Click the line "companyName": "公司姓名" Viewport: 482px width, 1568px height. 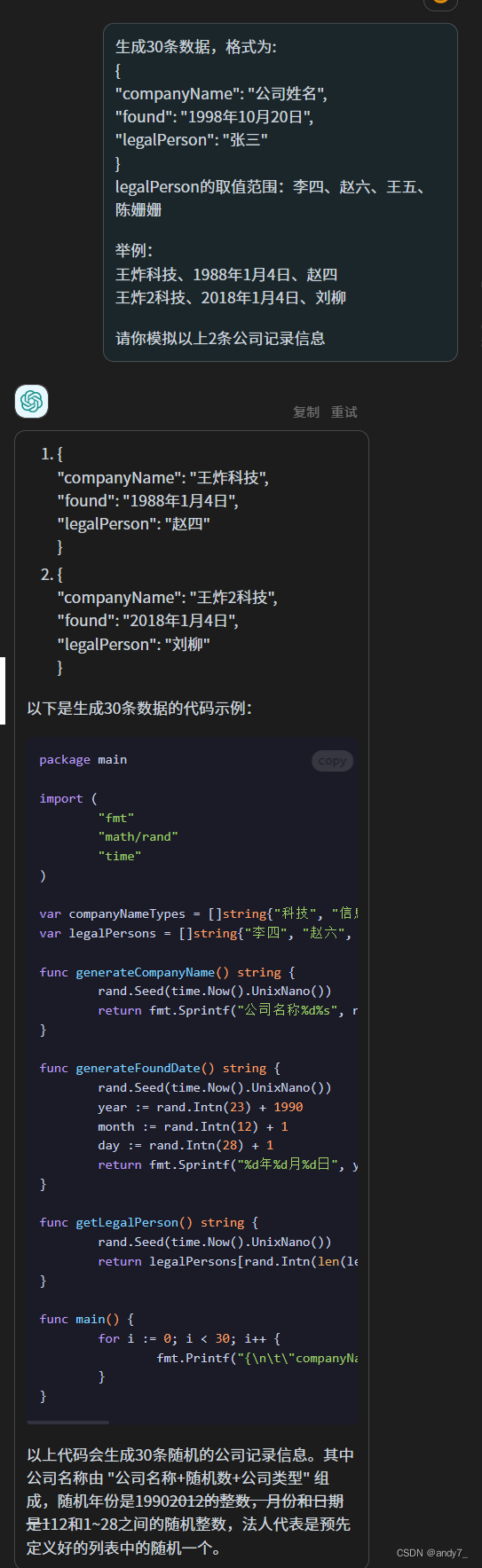coord(222,94)
